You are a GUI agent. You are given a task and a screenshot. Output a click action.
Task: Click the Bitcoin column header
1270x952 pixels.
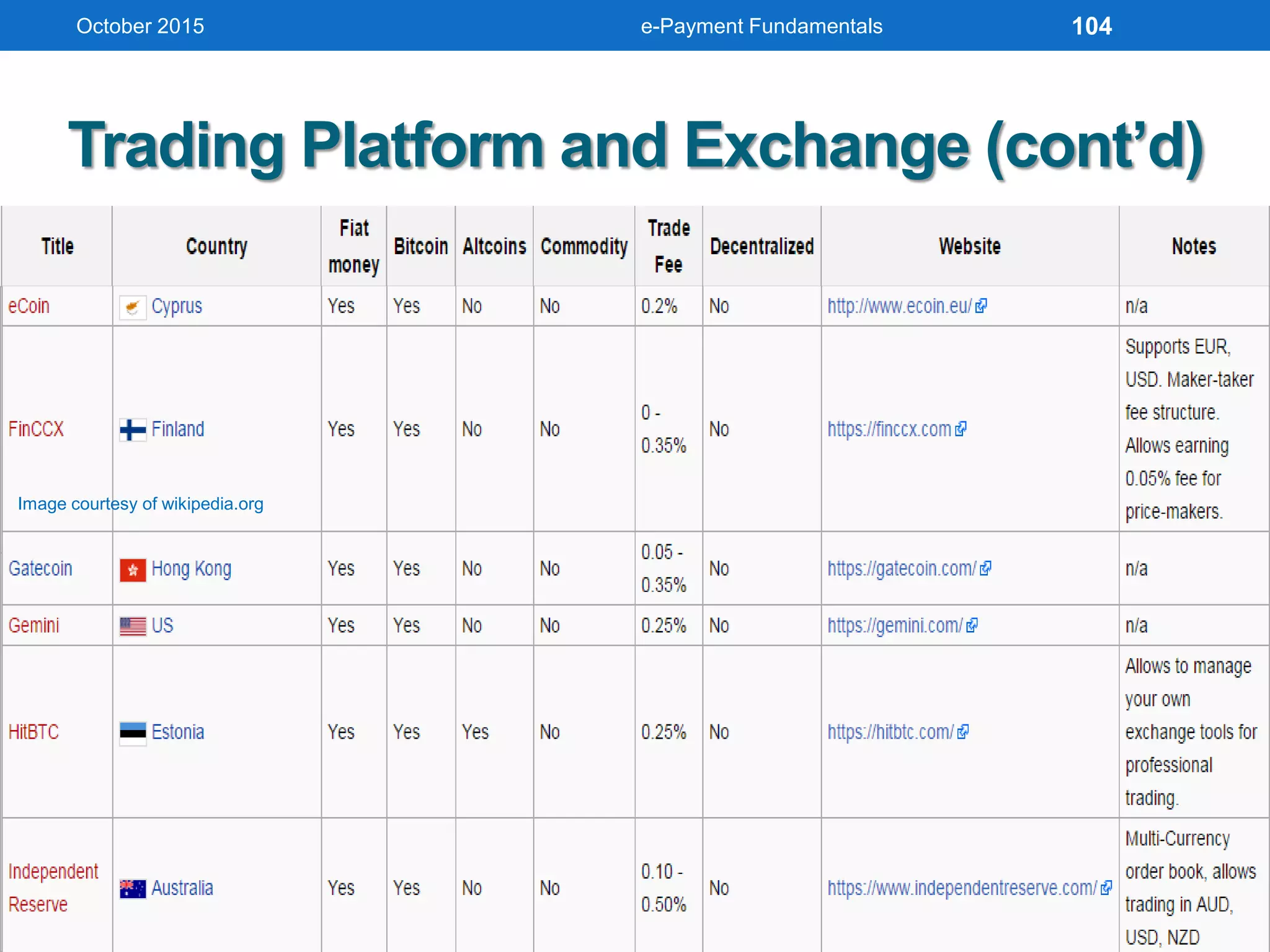[420, 247]
